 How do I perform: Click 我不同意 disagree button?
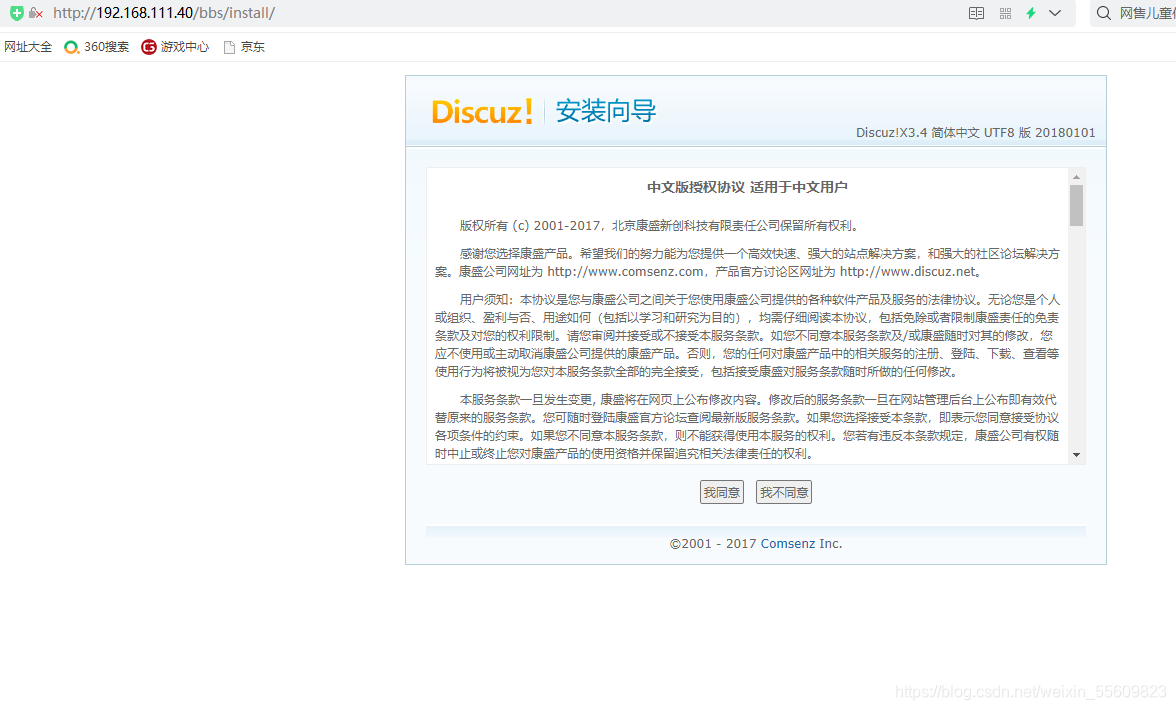point(784,492)
